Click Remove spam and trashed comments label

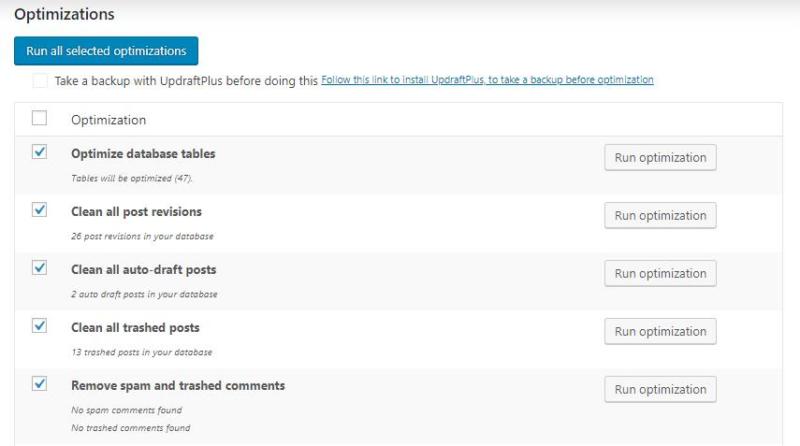pos(178,386)
